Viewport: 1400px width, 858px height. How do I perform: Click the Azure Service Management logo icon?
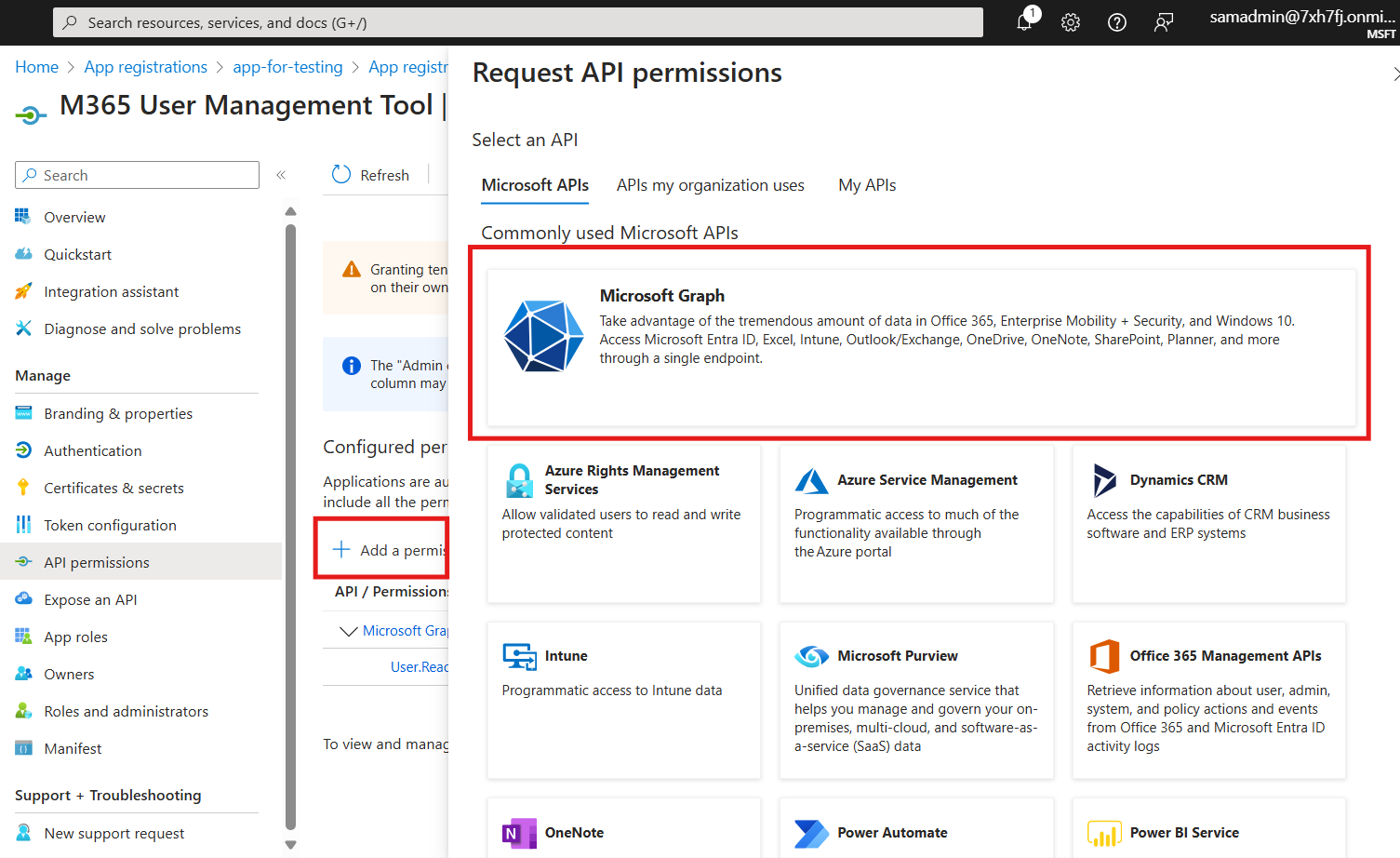(x=811, y=480)
